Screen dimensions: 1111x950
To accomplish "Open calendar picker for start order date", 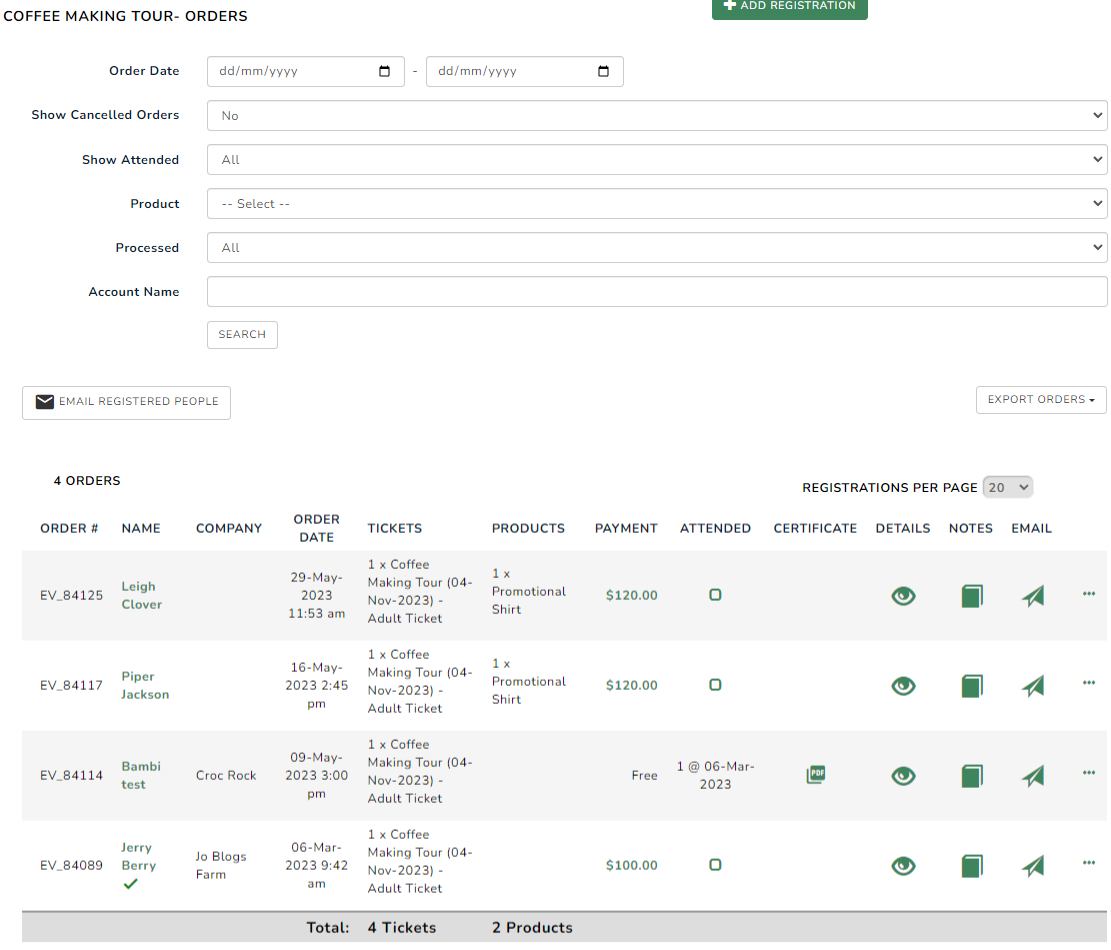I will tap(385, 72).
